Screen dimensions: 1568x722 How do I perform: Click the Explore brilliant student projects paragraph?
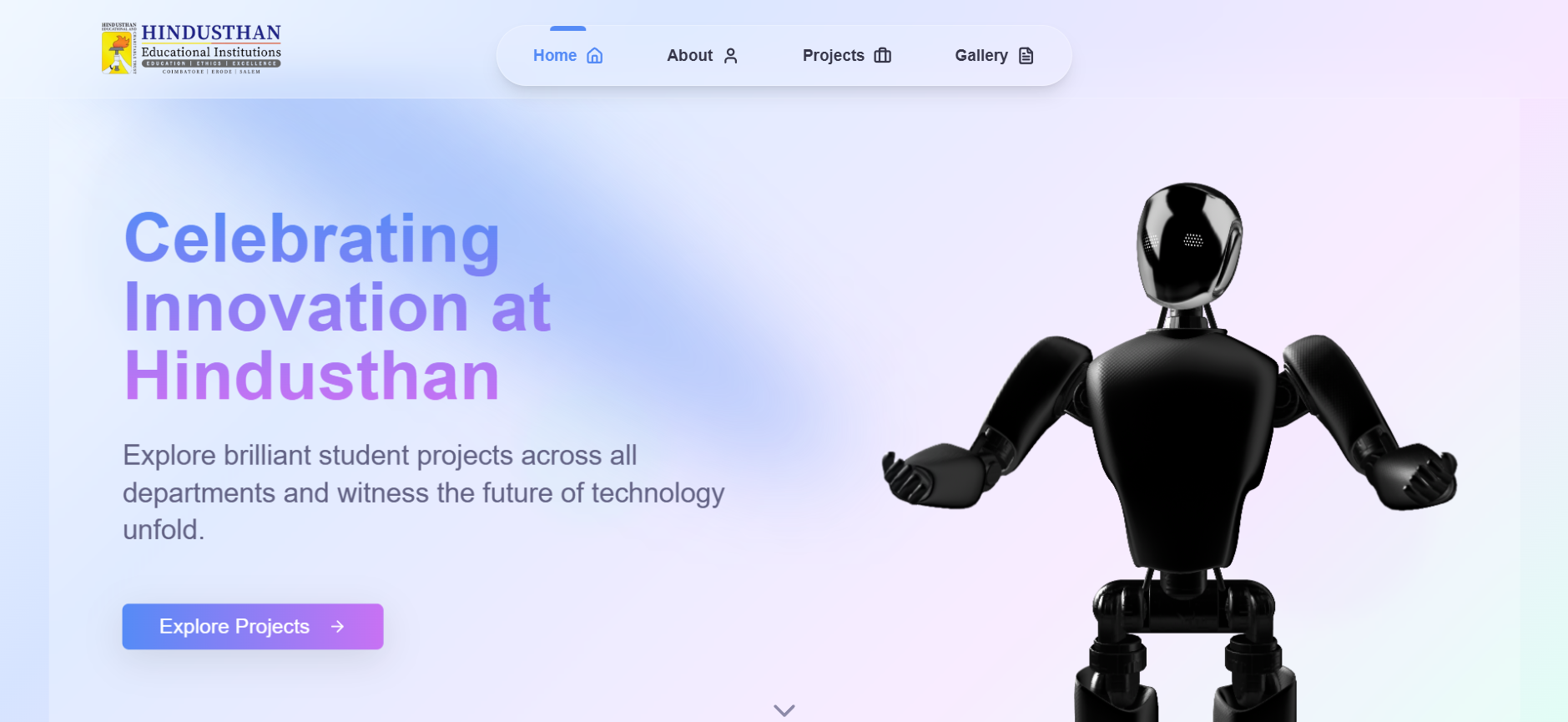point(424,492)
